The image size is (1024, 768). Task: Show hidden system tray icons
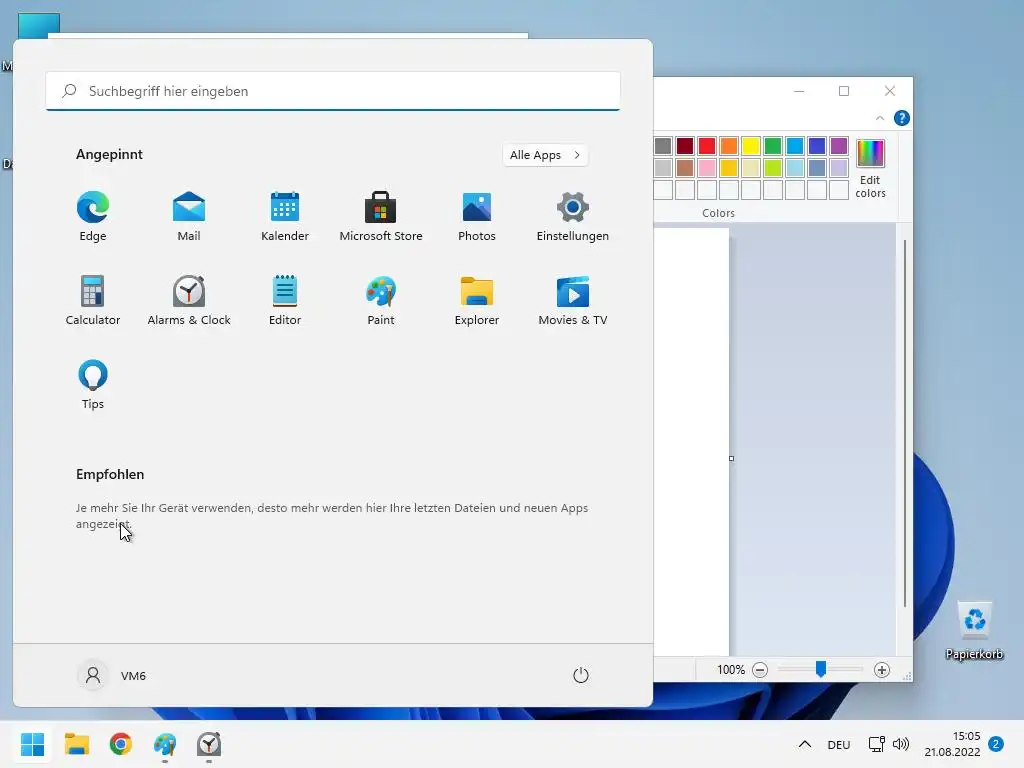pyautogui.click(x=805, y=744)
